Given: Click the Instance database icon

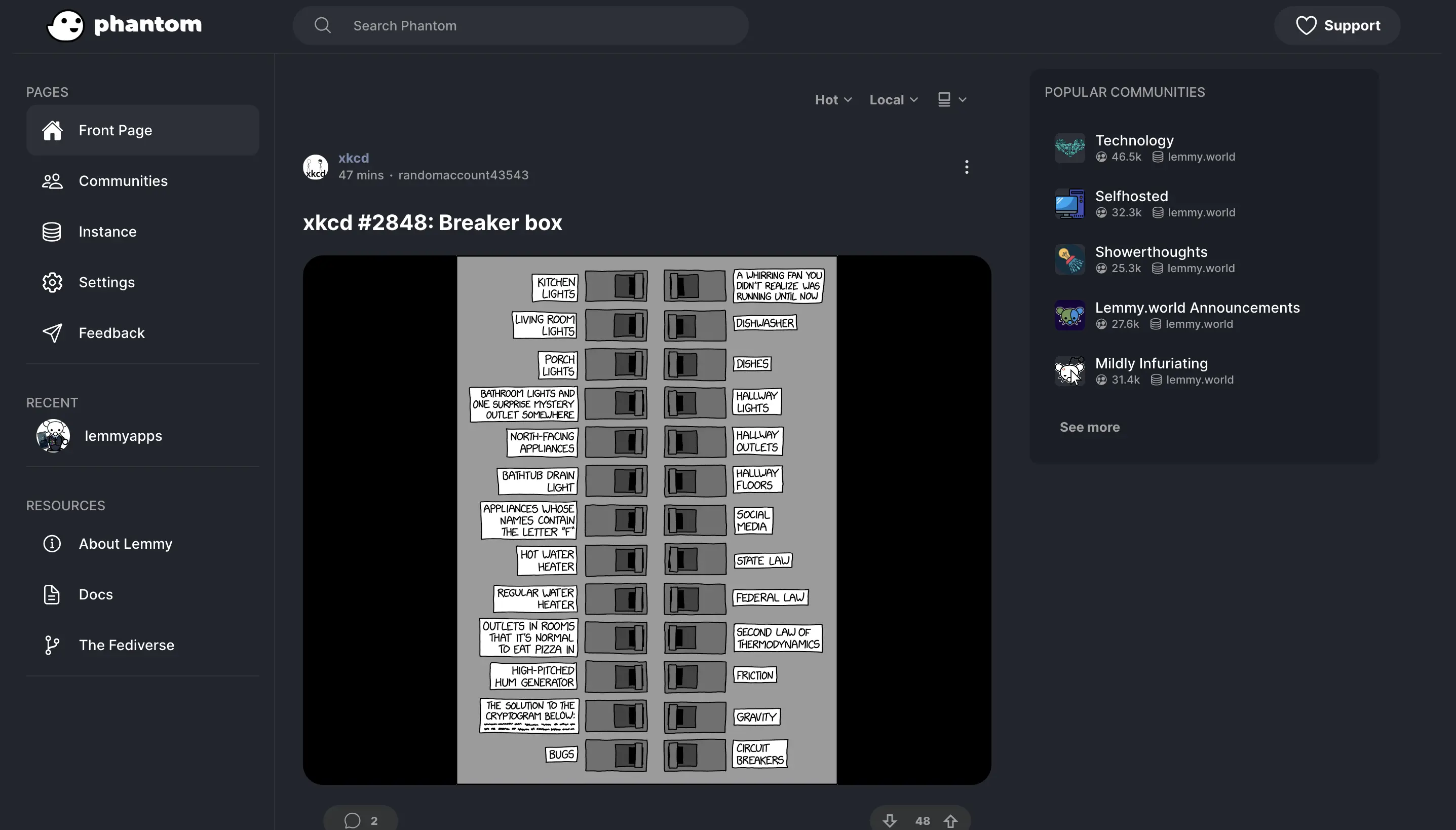Looking at the screenshot, I should (52, 232).
